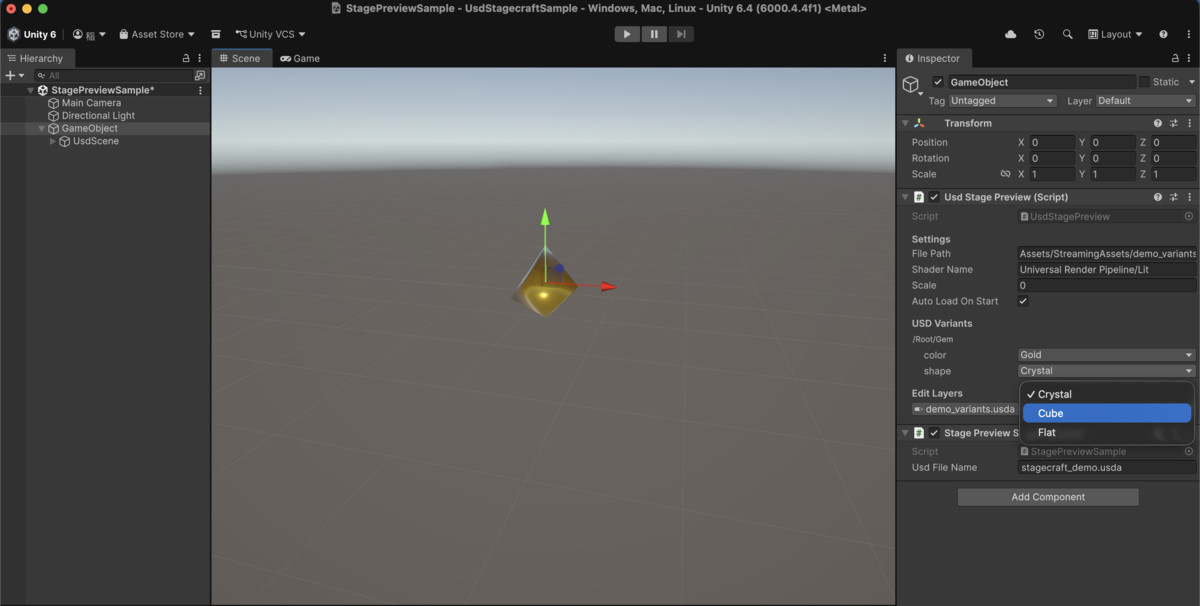Open the Static flags dropdown arrow
1200x606 pixels.
[x=1191, y=82]
